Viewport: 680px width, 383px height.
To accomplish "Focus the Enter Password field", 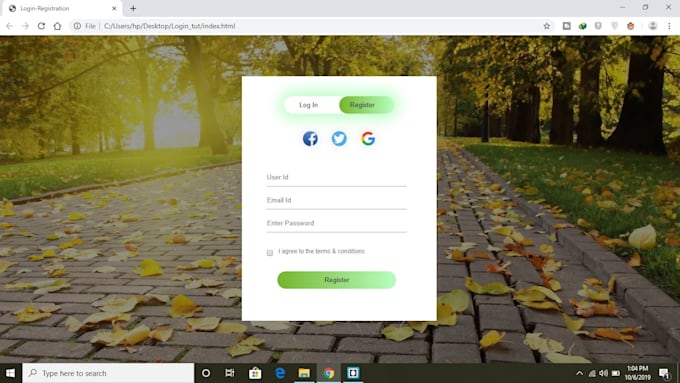I will (337, 223).
